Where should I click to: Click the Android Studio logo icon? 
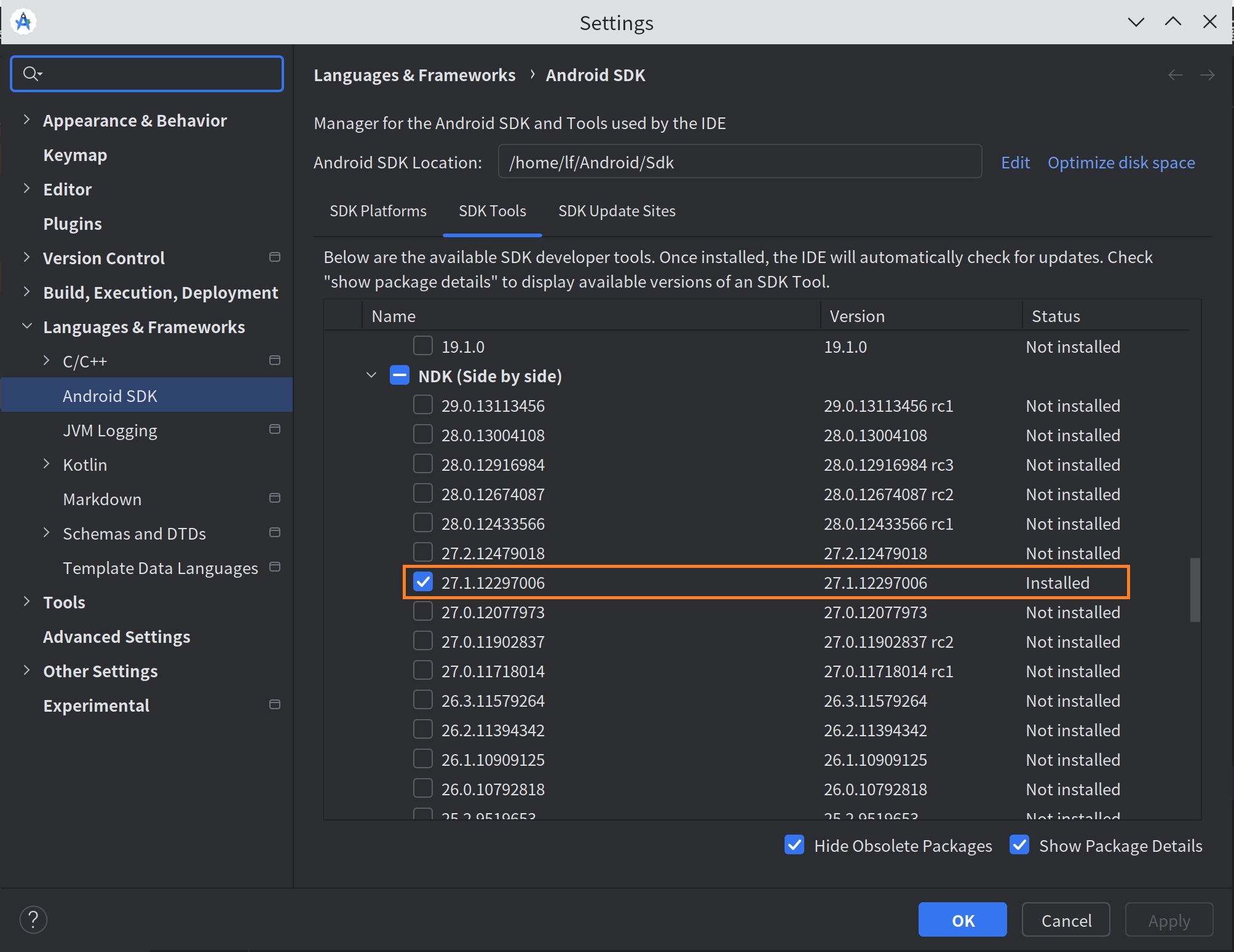[x=23, y=22]
